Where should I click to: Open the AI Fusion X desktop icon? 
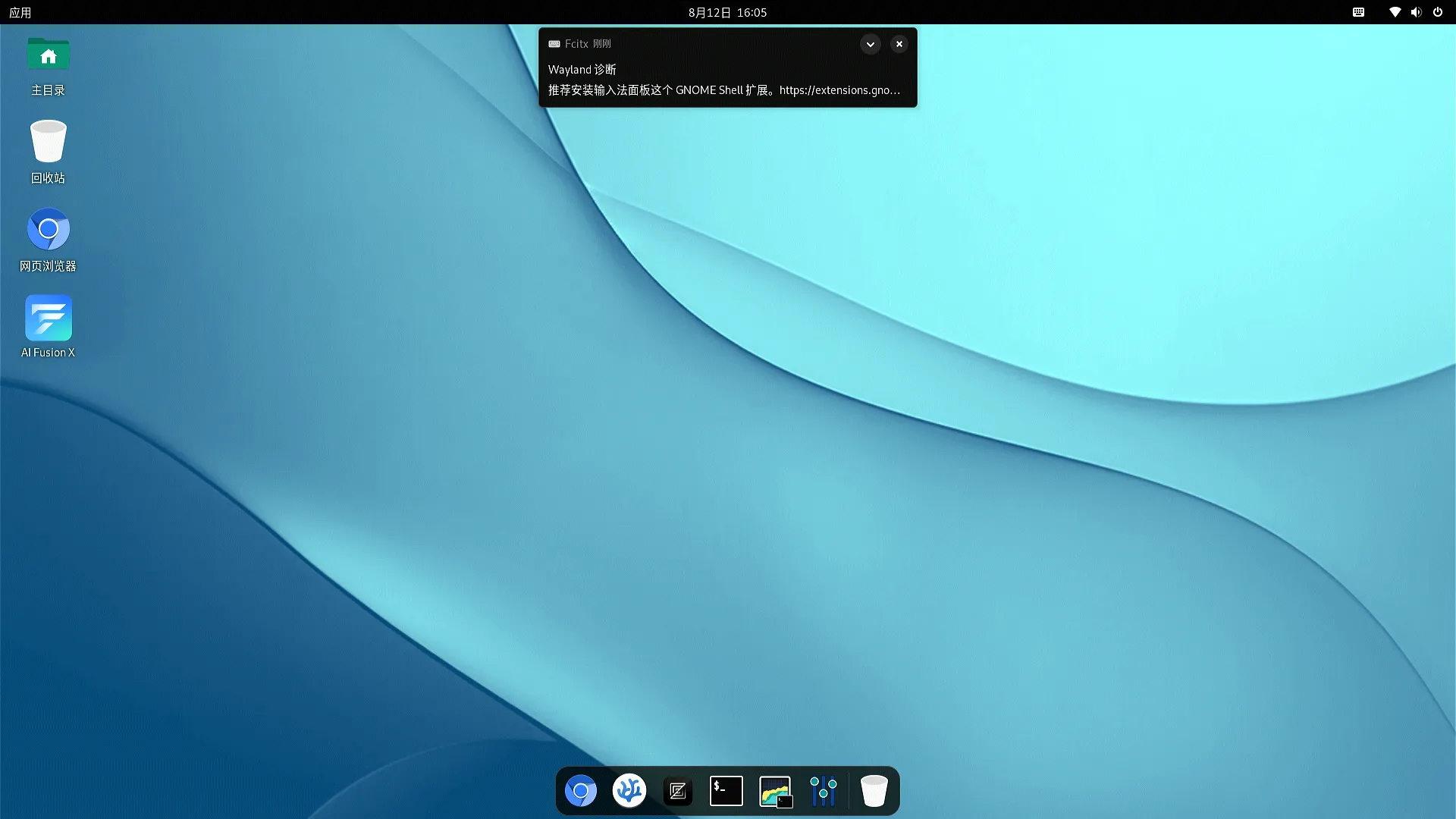49,318
